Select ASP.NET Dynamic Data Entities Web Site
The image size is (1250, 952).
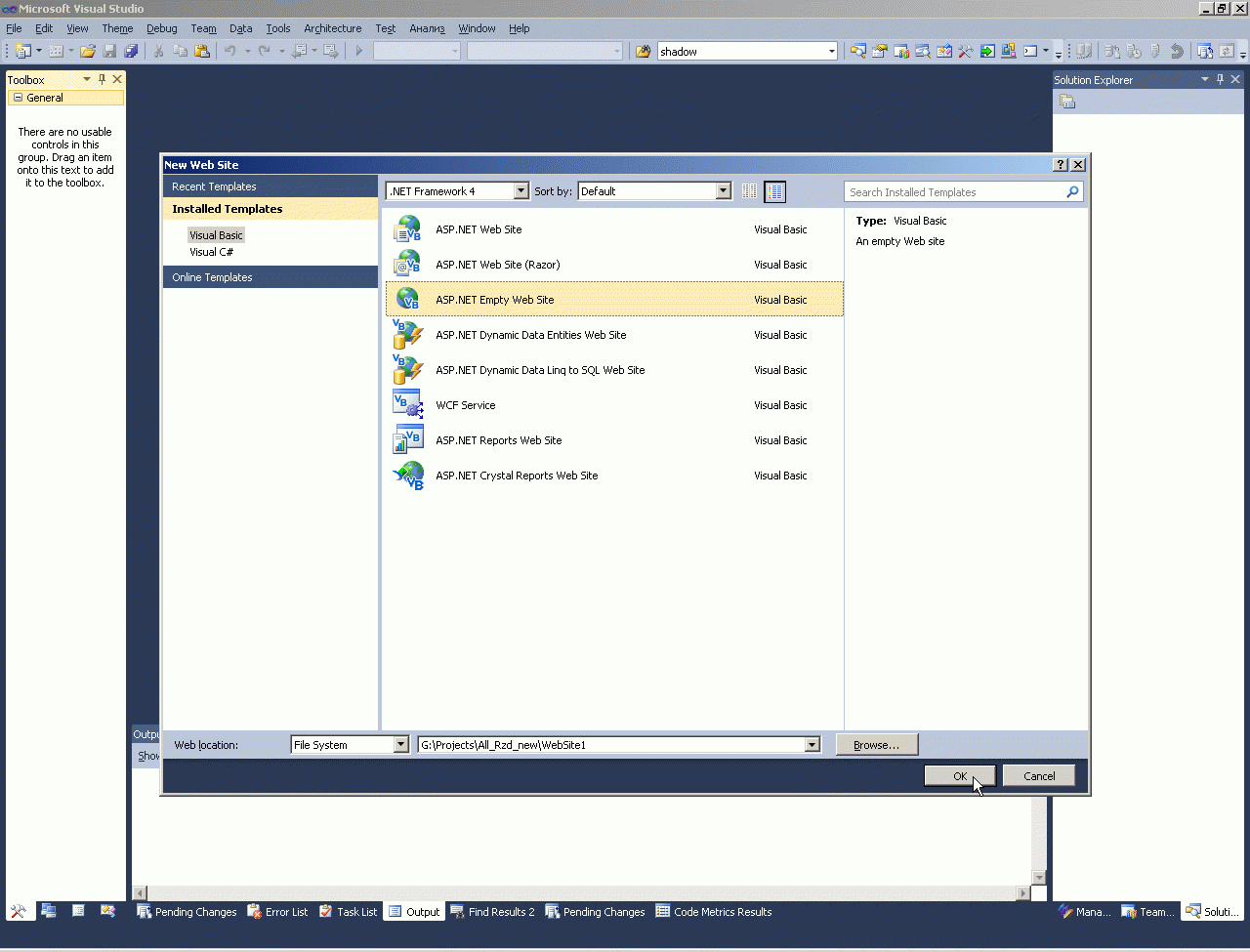point(614,335)
